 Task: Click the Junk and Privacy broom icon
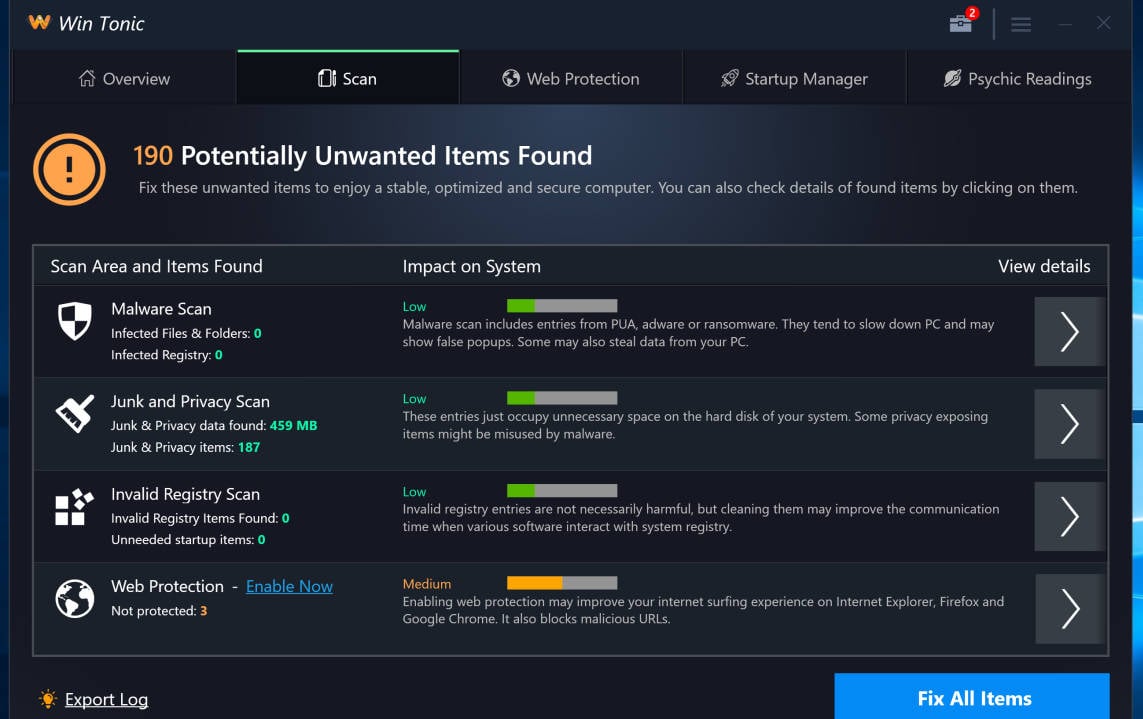click(74, 414)
